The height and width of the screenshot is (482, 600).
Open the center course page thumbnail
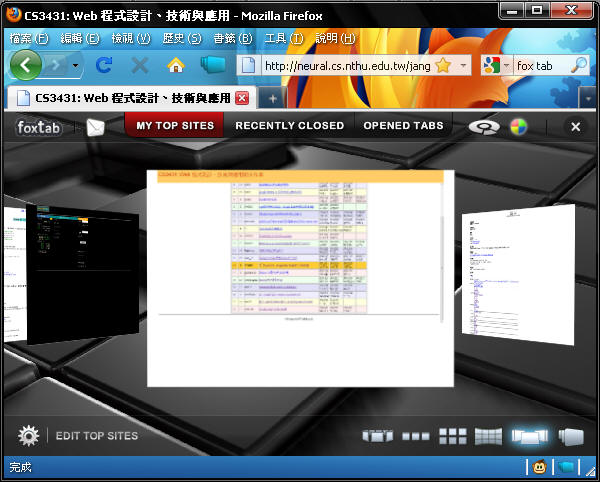click(300, 277)
